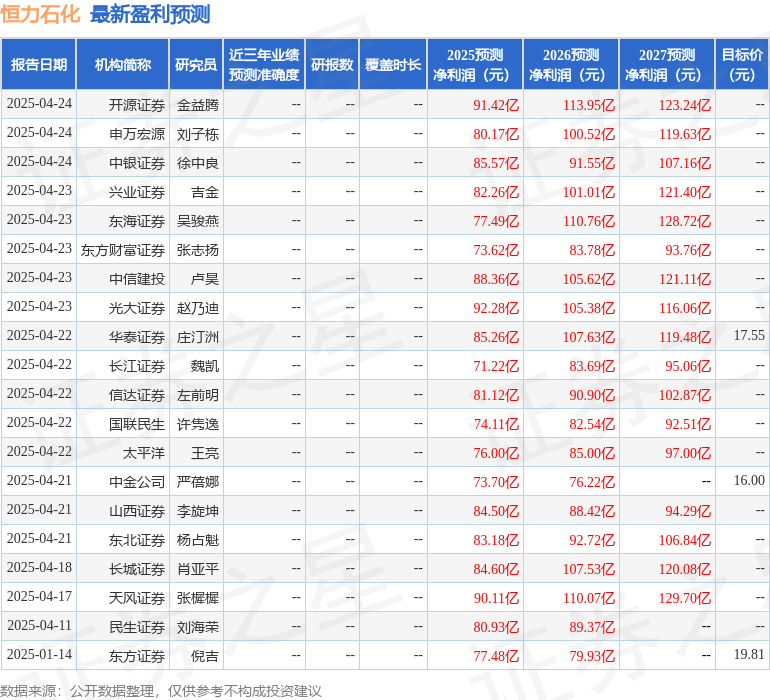Select analyst 金益腾 in the table
The height and width of the screenshot is (700, 770).
click(x=198, y=105)
